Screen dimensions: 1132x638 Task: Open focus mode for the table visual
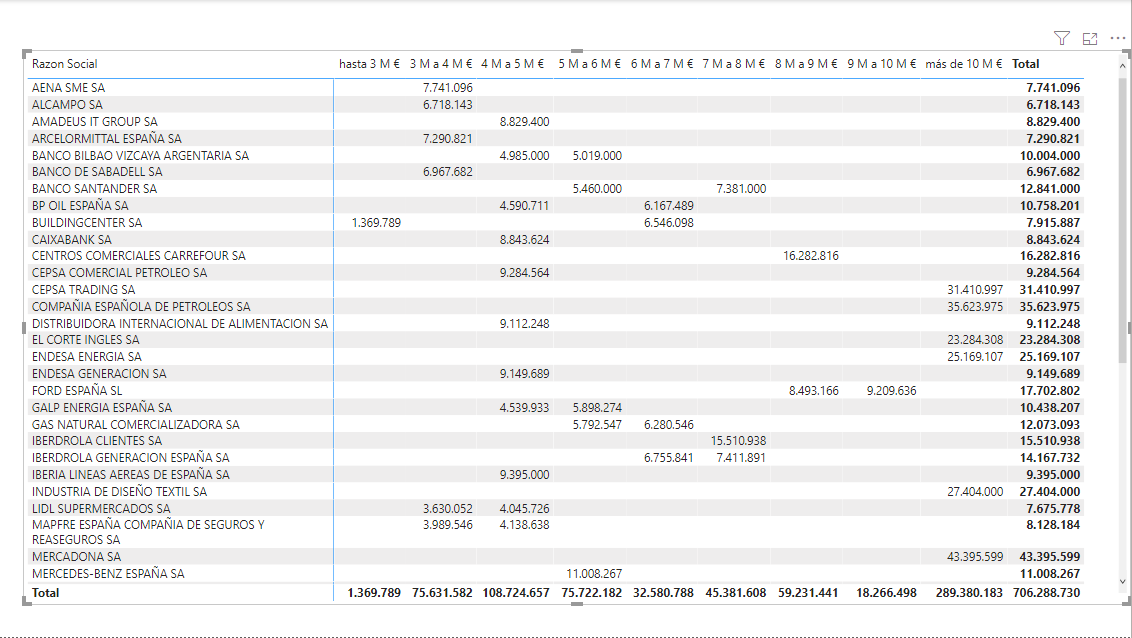click(1090, 38)
